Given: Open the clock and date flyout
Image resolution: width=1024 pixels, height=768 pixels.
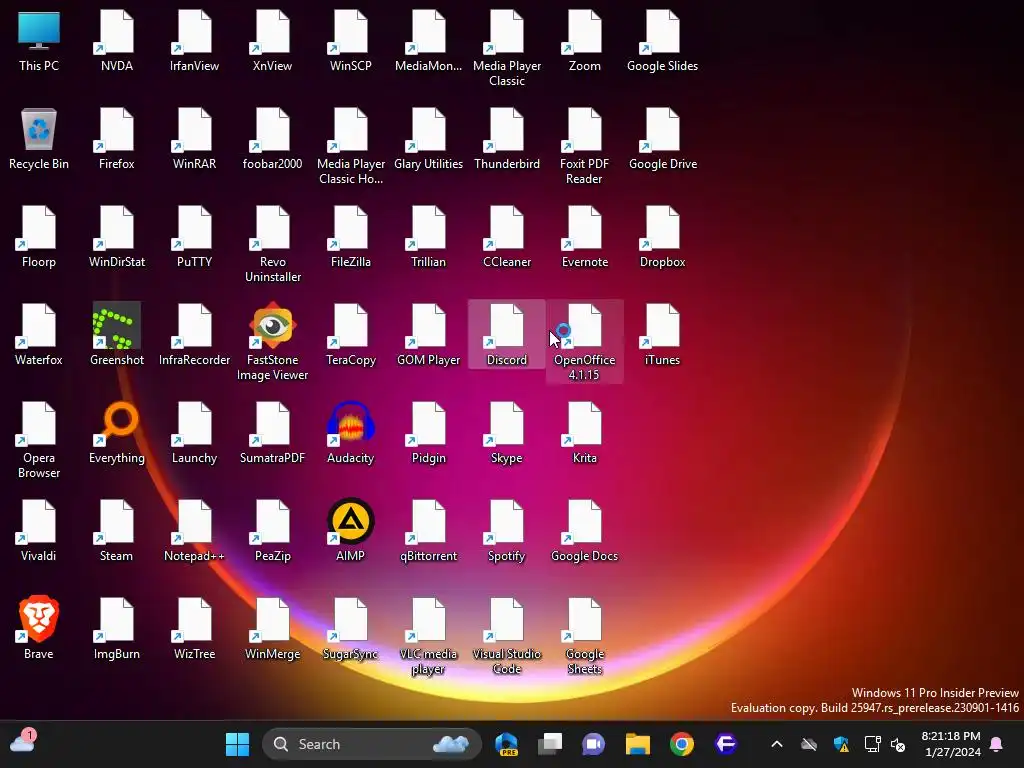Looking at the screenshot, I should (x=951, y=744).
